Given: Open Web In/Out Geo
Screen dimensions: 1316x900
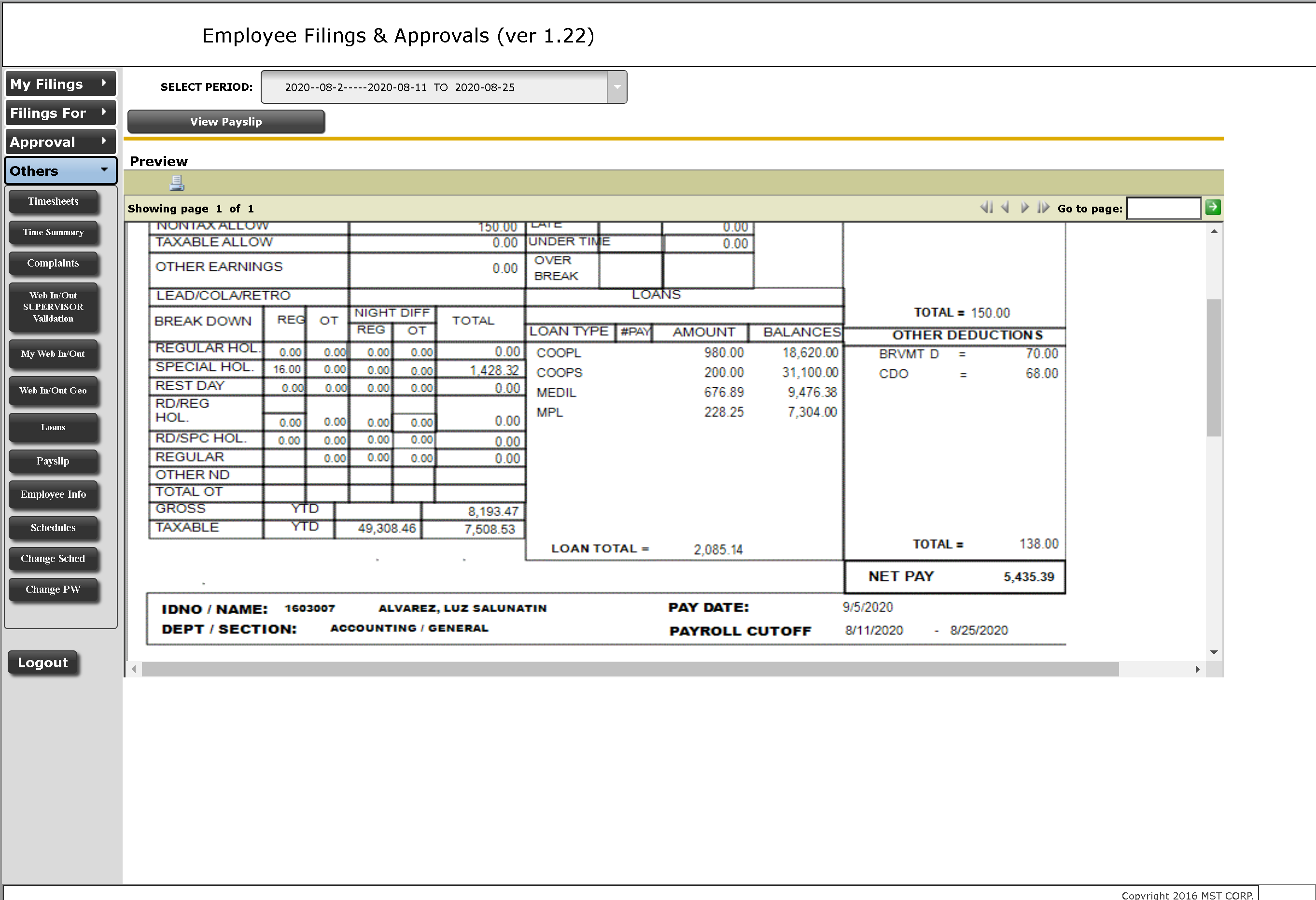Looking at the screenshot, I should (x=53, y=391).
